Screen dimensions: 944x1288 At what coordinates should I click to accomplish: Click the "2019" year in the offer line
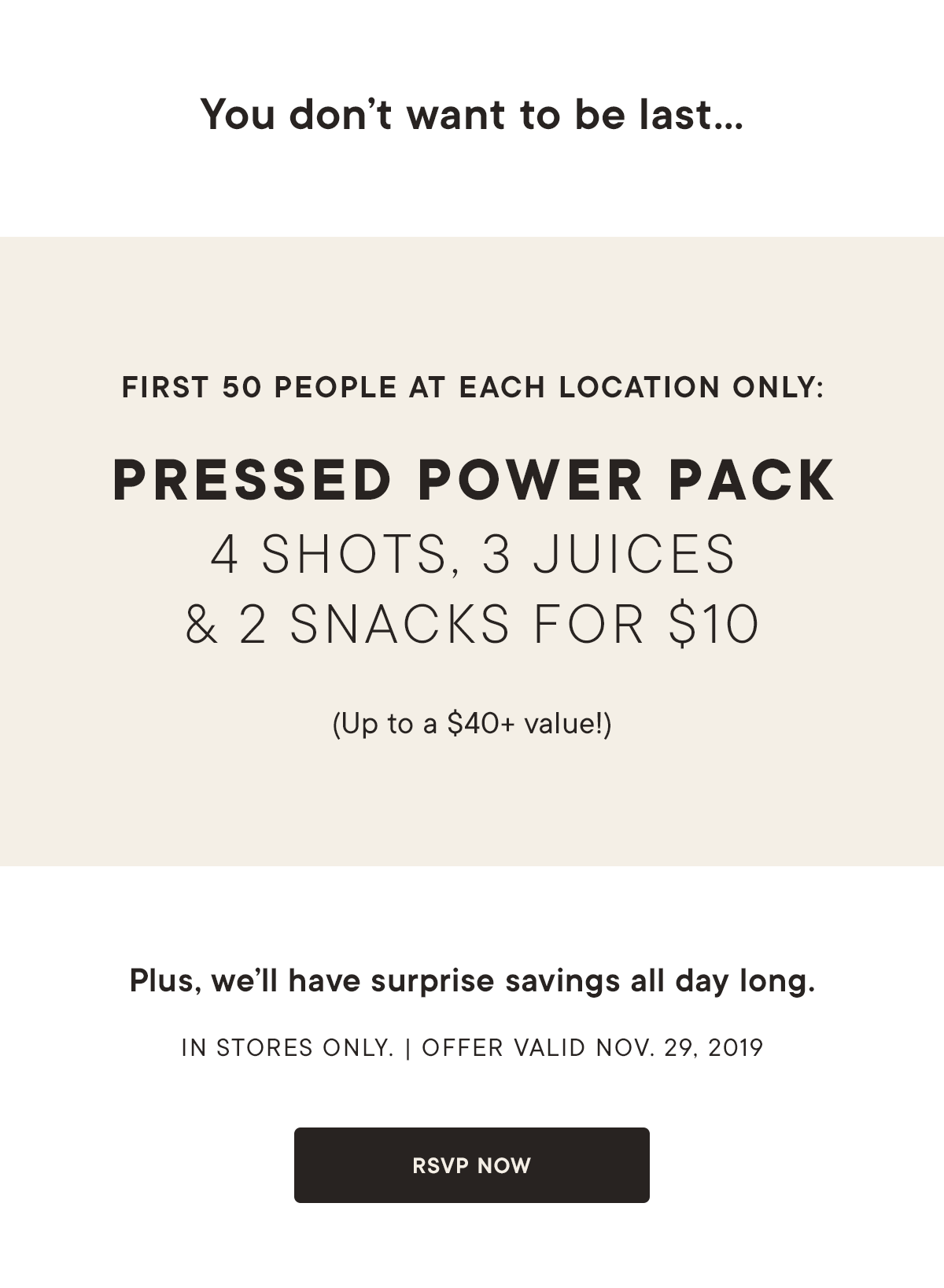[x=736, y=1048]
